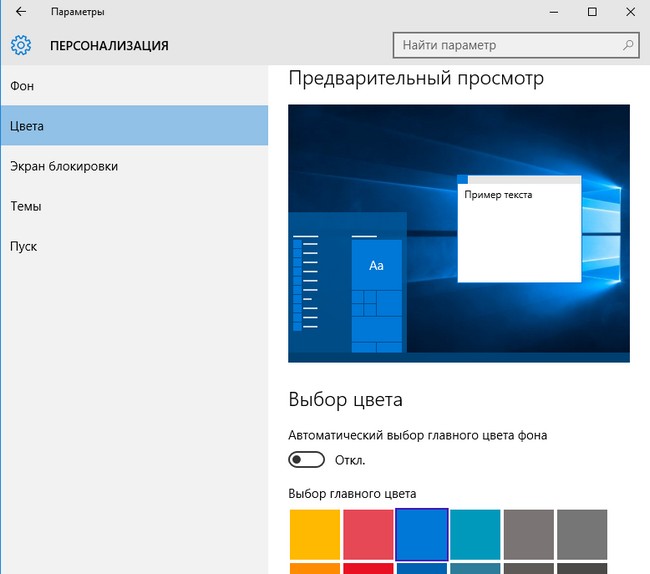Viewport: 650px width, 574px height.
Task: Enable automatic main color selection toggle
Action: click(x=306, y=460)
